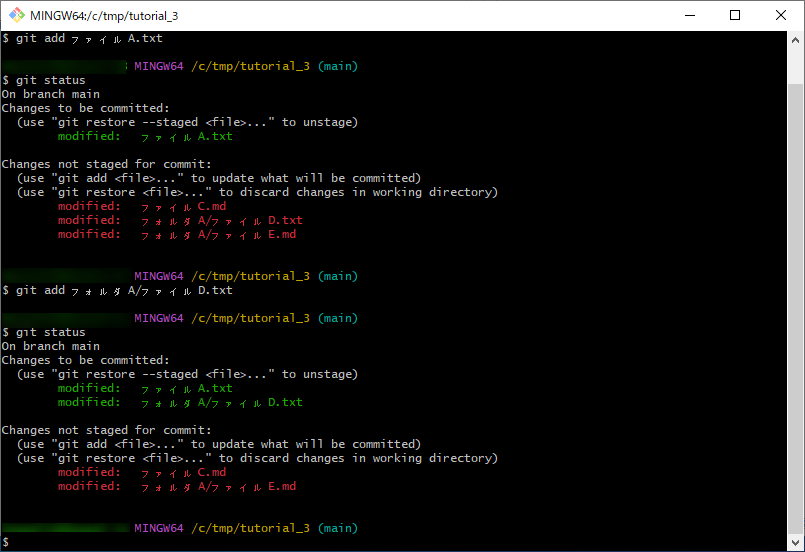Maximize the MINGW64 terminal window
The height and width of the screenshot is (552, 805).
735,15
